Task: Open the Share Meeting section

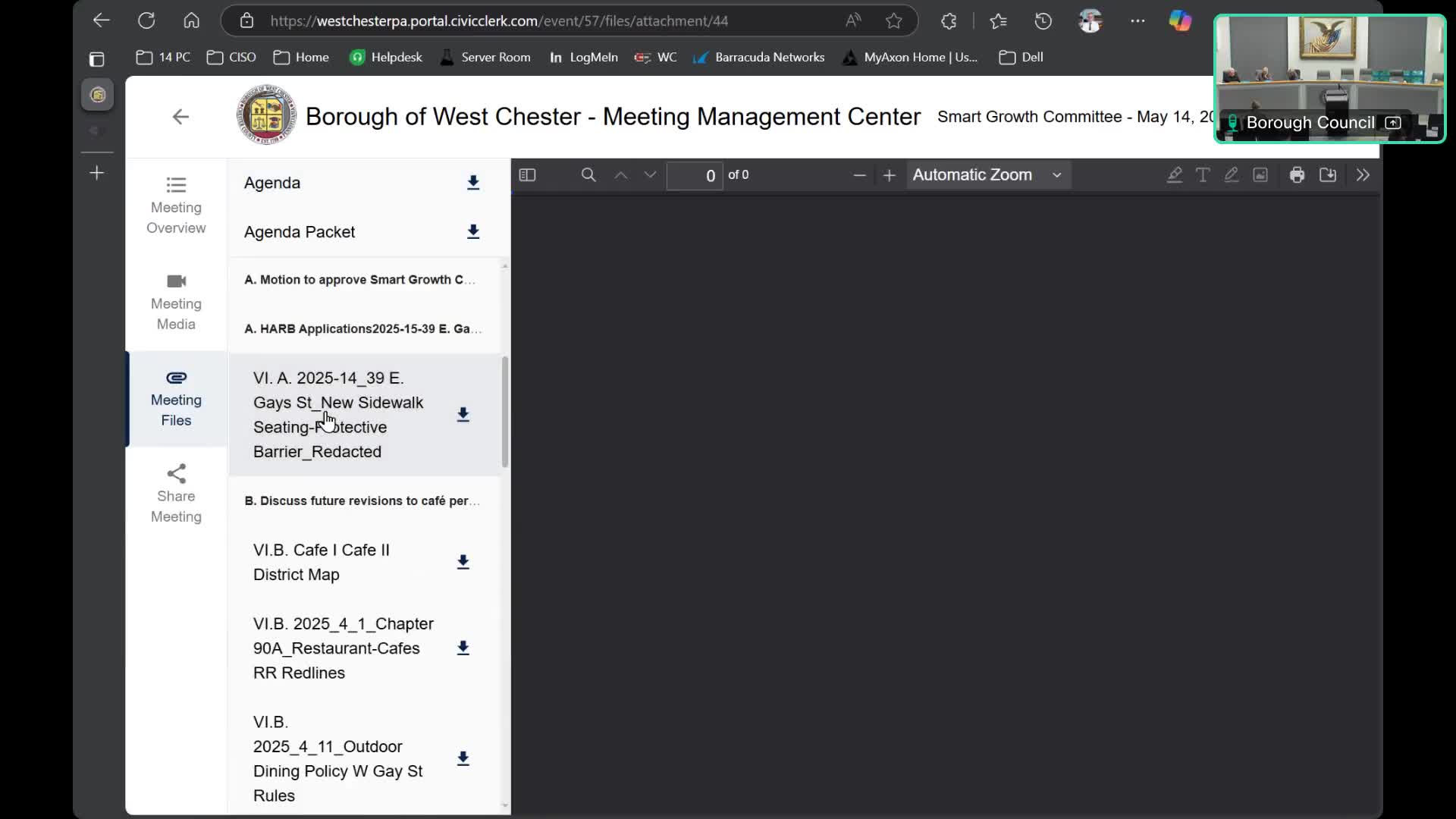Action: (x=176, y=494)
